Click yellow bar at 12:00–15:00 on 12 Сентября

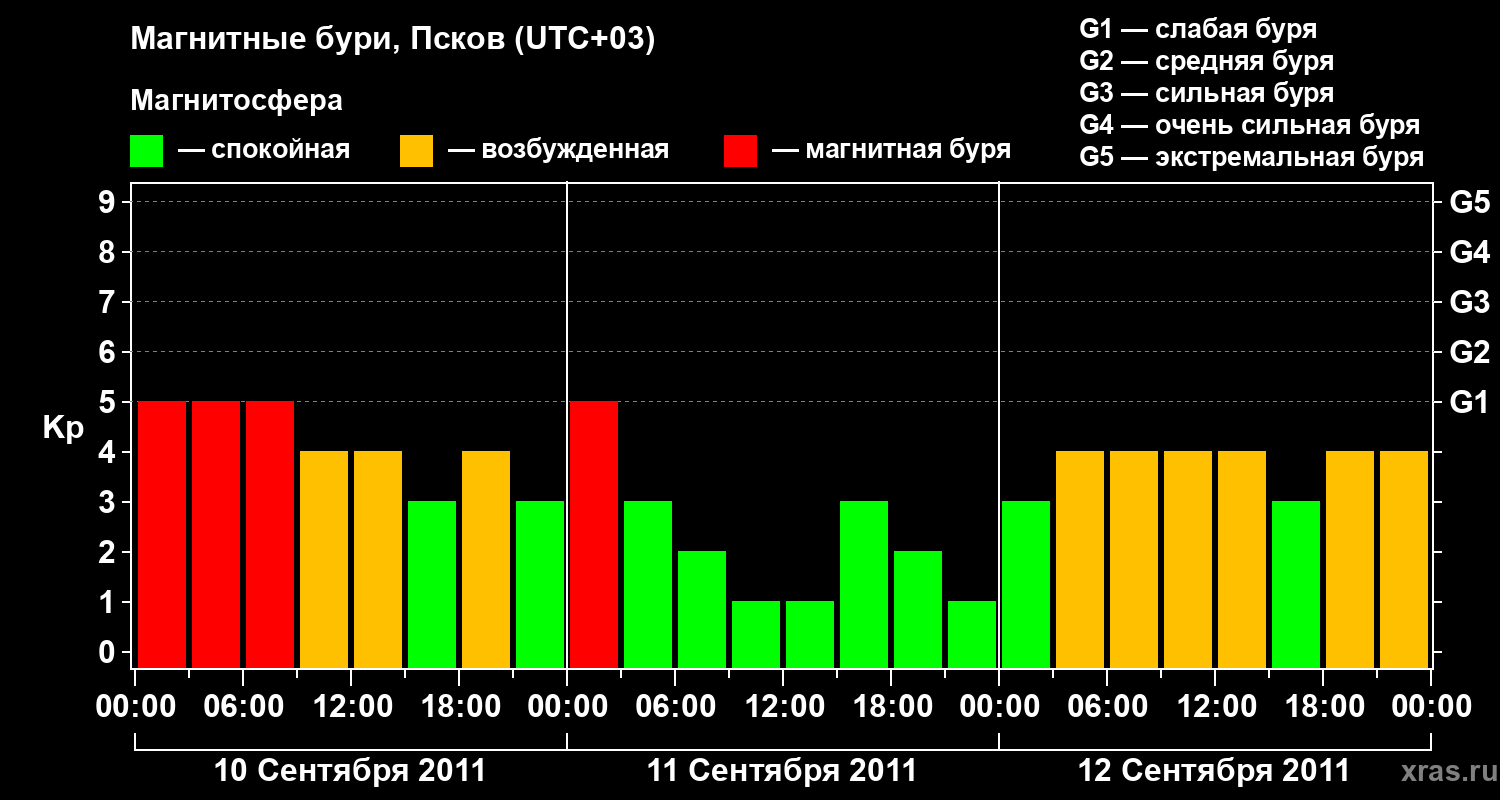[1242, 559]
